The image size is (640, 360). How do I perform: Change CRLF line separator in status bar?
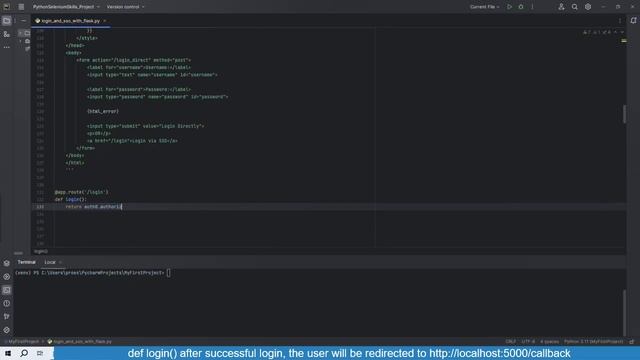(511, 342)
